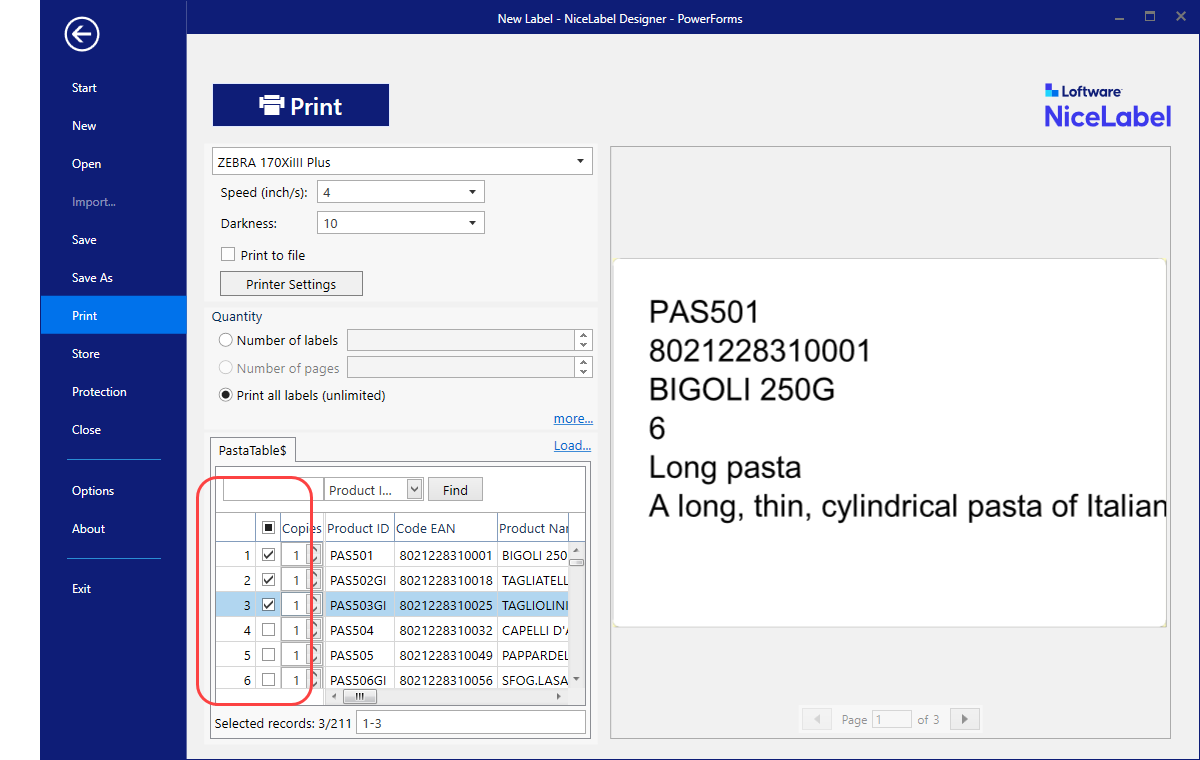Image resolution: width=1200 pixels, height=760 pixels.
Task: Check the checkbox for row PAS505
Action: pos(268,655)
